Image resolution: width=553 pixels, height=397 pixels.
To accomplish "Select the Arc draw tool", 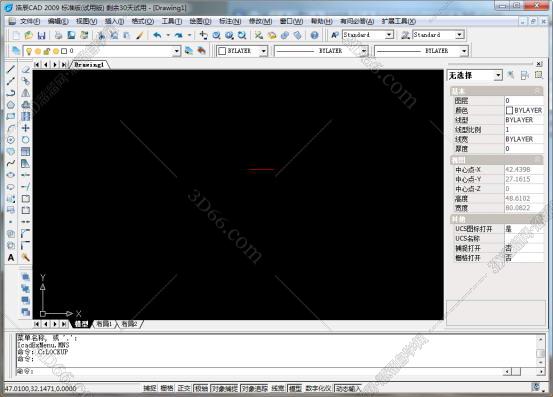I will point(11,128).
